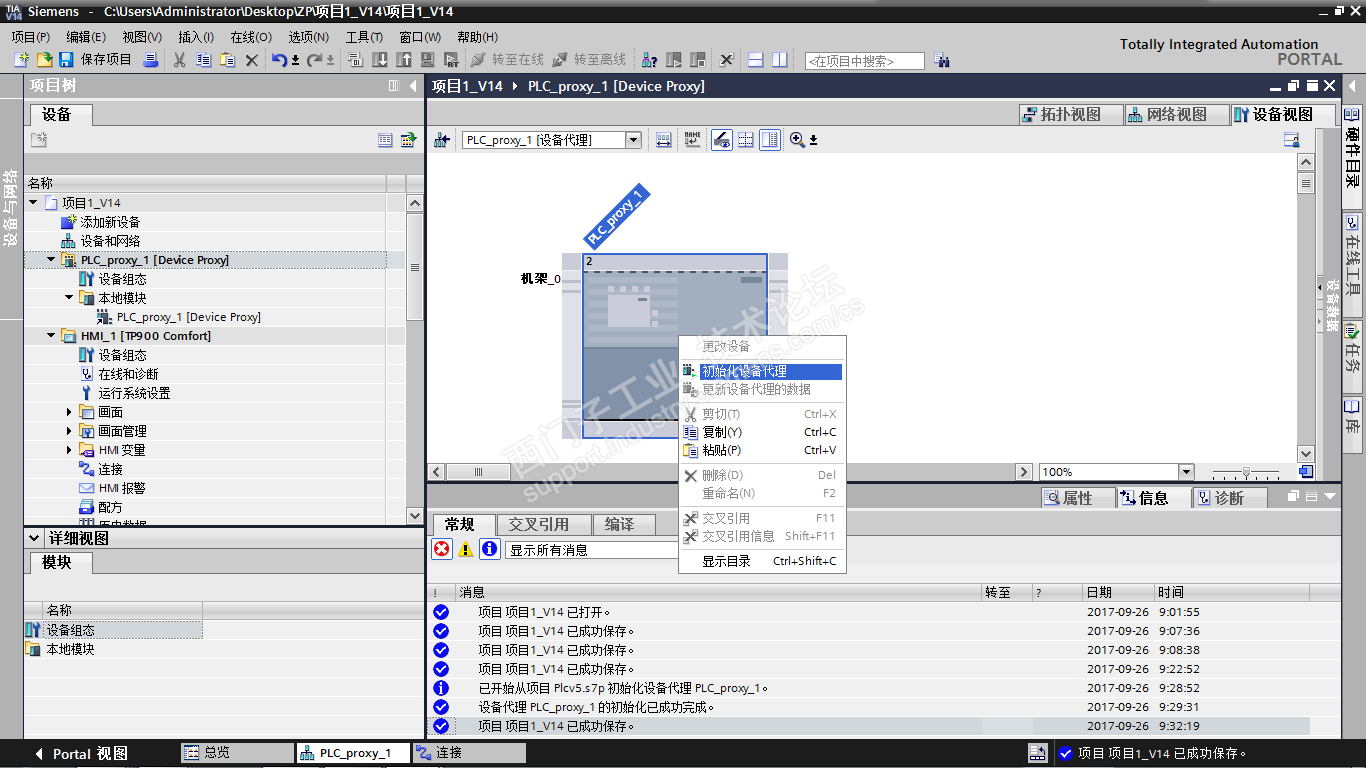Open the 选项(N) menu

tap(308, 37)
